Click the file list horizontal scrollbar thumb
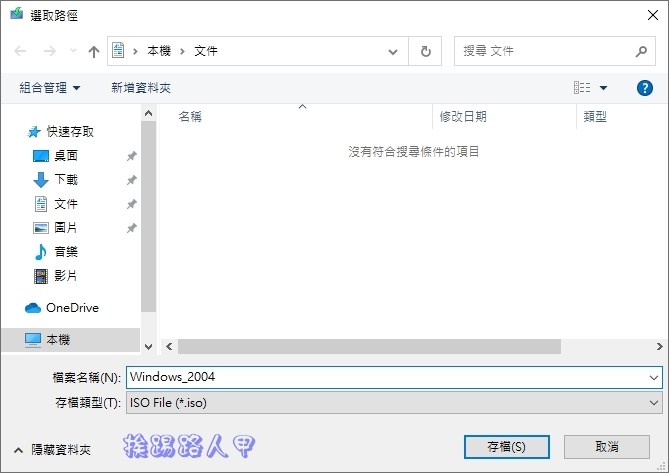This screenshot has height=473, width=669. [369, 346]
